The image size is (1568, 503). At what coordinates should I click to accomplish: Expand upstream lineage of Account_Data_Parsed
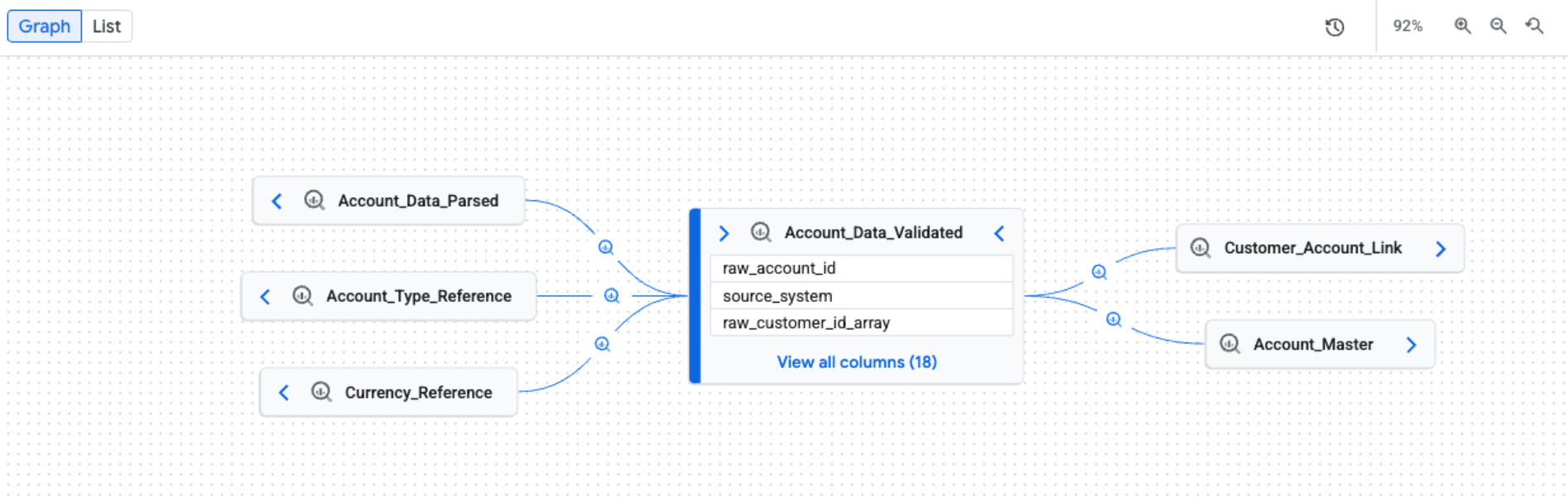tap(277, 200)
